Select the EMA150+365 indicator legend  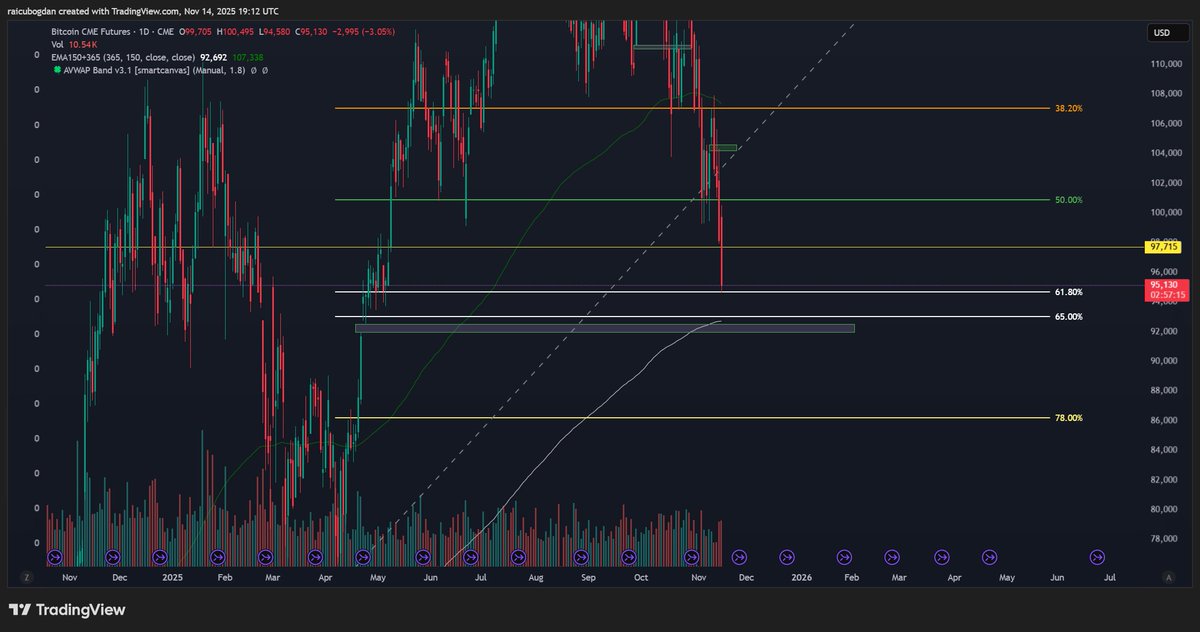[x=121, y=58]
